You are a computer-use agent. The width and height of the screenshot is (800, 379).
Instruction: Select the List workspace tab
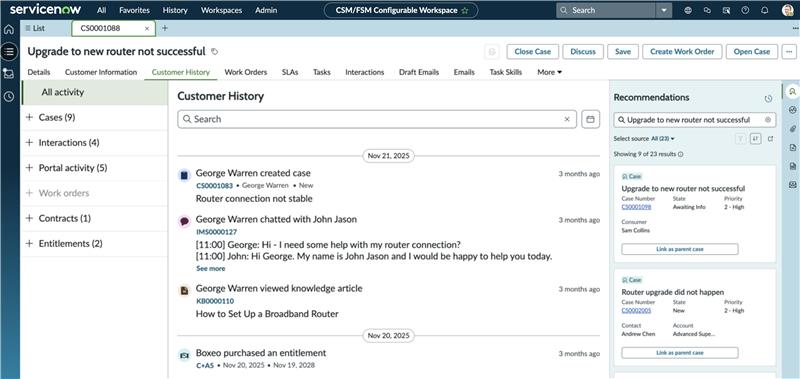coord(35,29)
